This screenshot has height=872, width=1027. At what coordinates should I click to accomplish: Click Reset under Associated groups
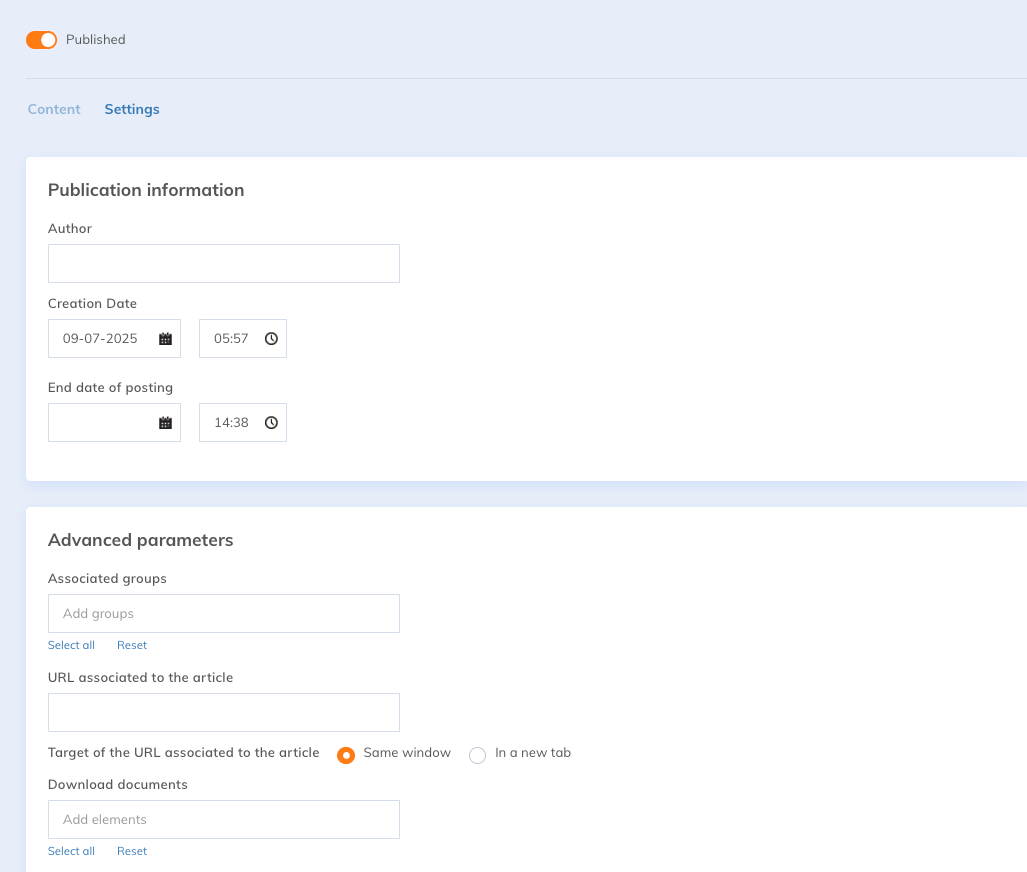pyautogui.click(x=132, y=645)
